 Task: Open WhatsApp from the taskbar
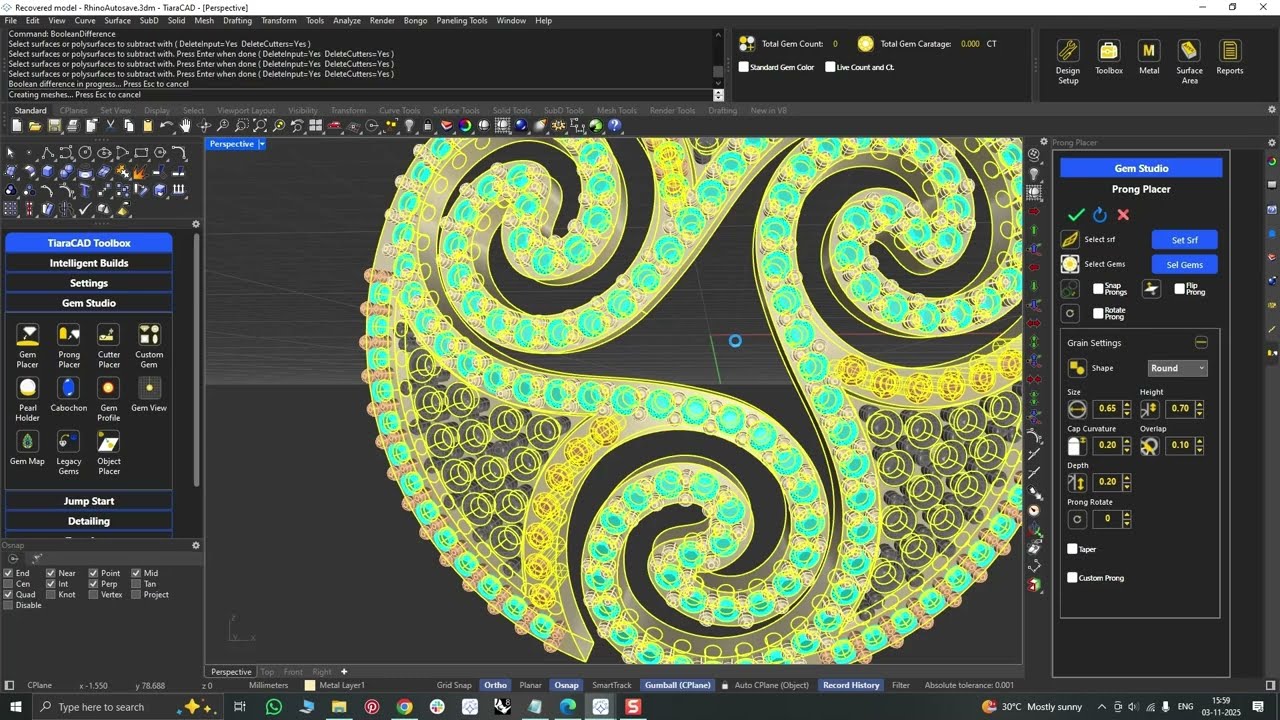[x=274, y=707]
